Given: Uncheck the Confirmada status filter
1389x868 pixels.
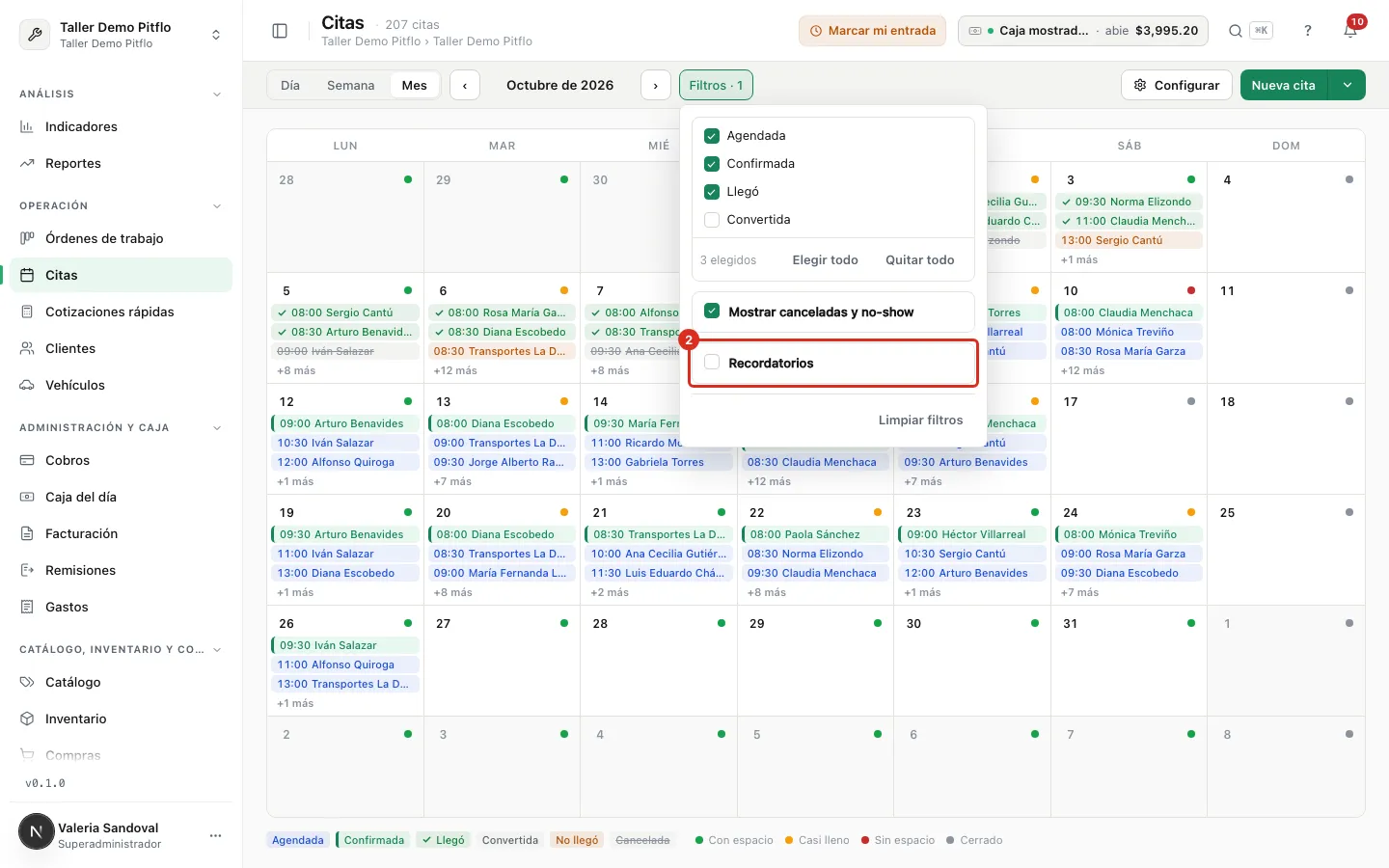Looking at the screenshot, I should point(712,164).
